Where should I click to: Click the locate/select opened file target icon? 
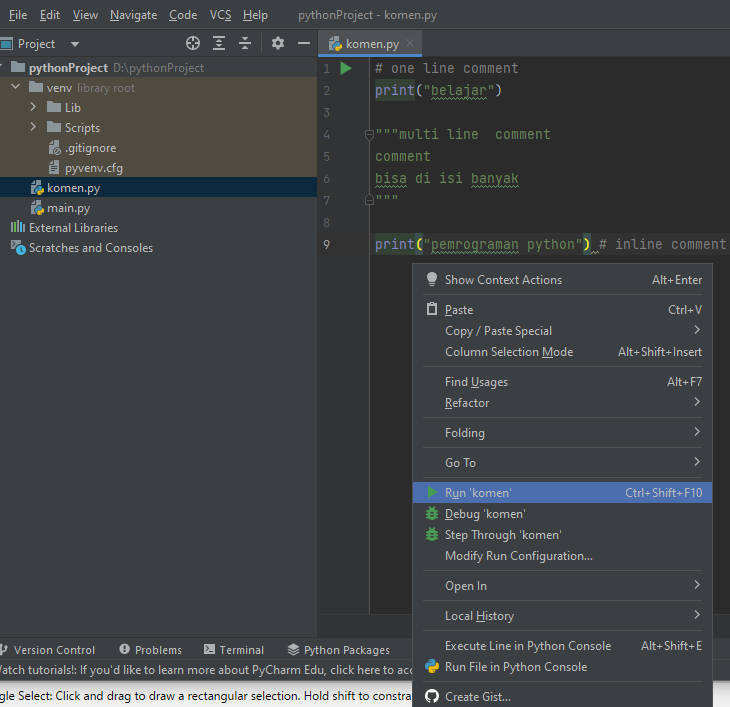point(193,43)
